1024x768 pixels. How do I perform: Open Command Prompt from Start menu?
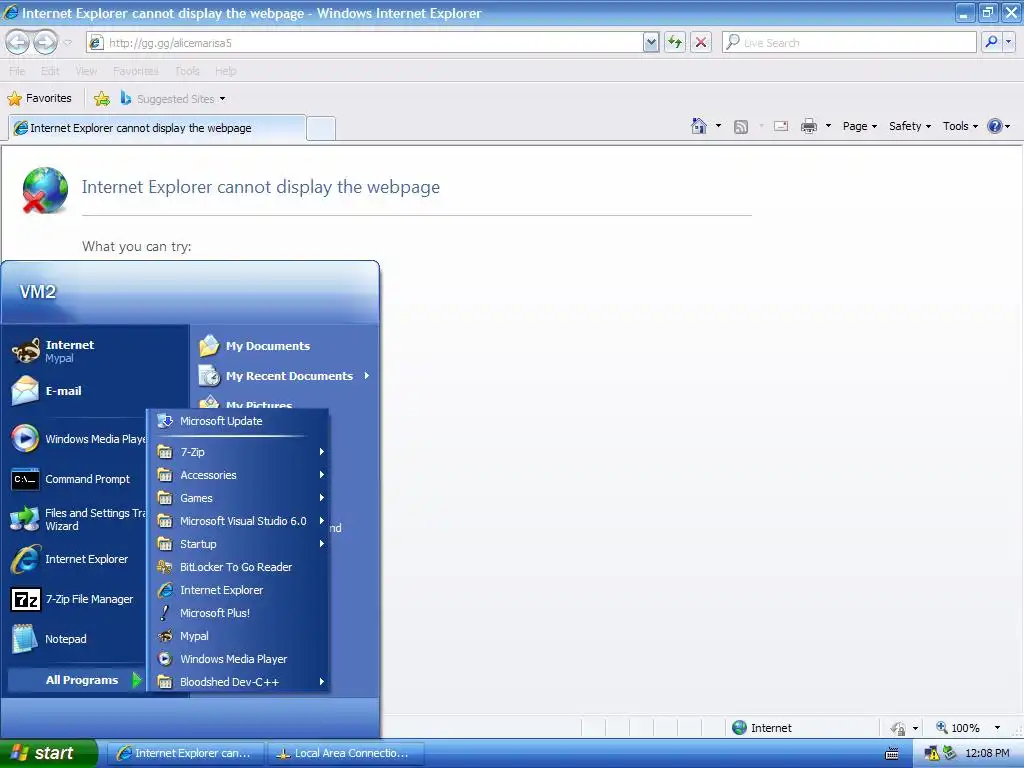tap(77, 479)
